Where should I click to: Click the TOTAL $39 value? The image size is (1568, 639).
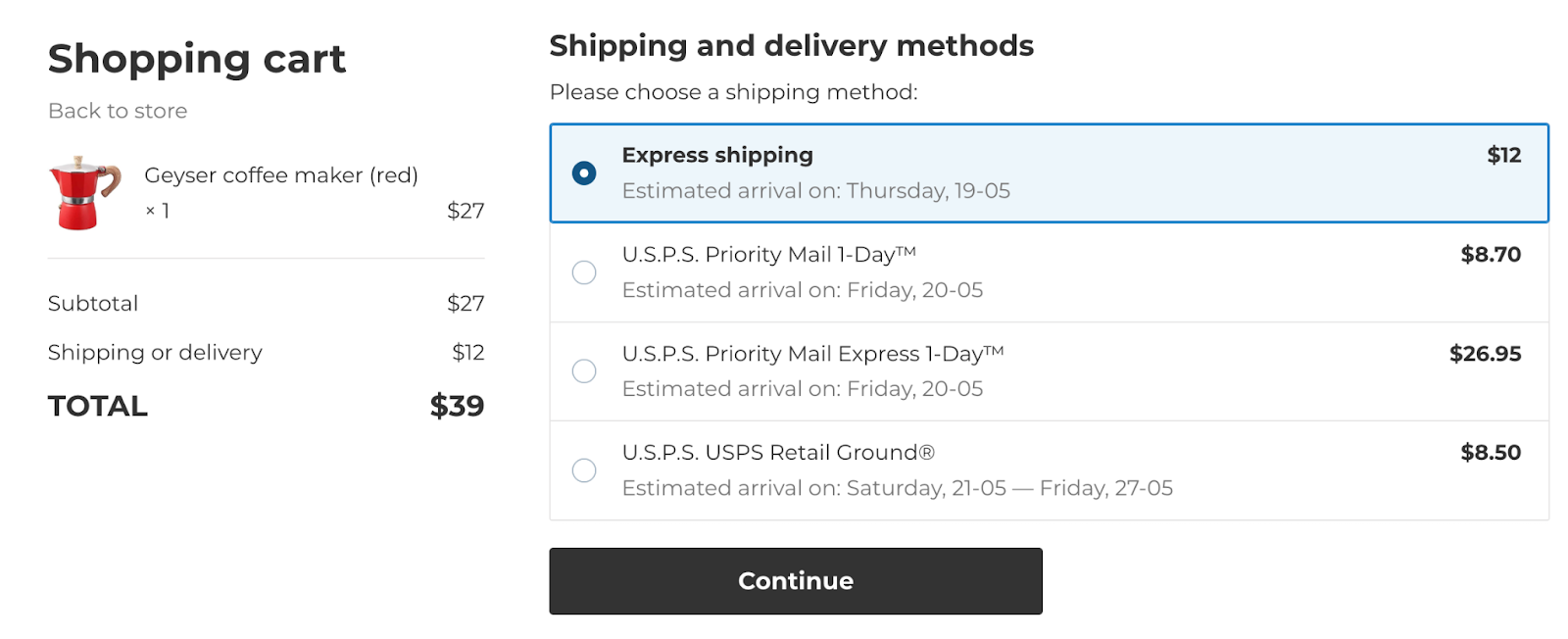coord(456,405)
